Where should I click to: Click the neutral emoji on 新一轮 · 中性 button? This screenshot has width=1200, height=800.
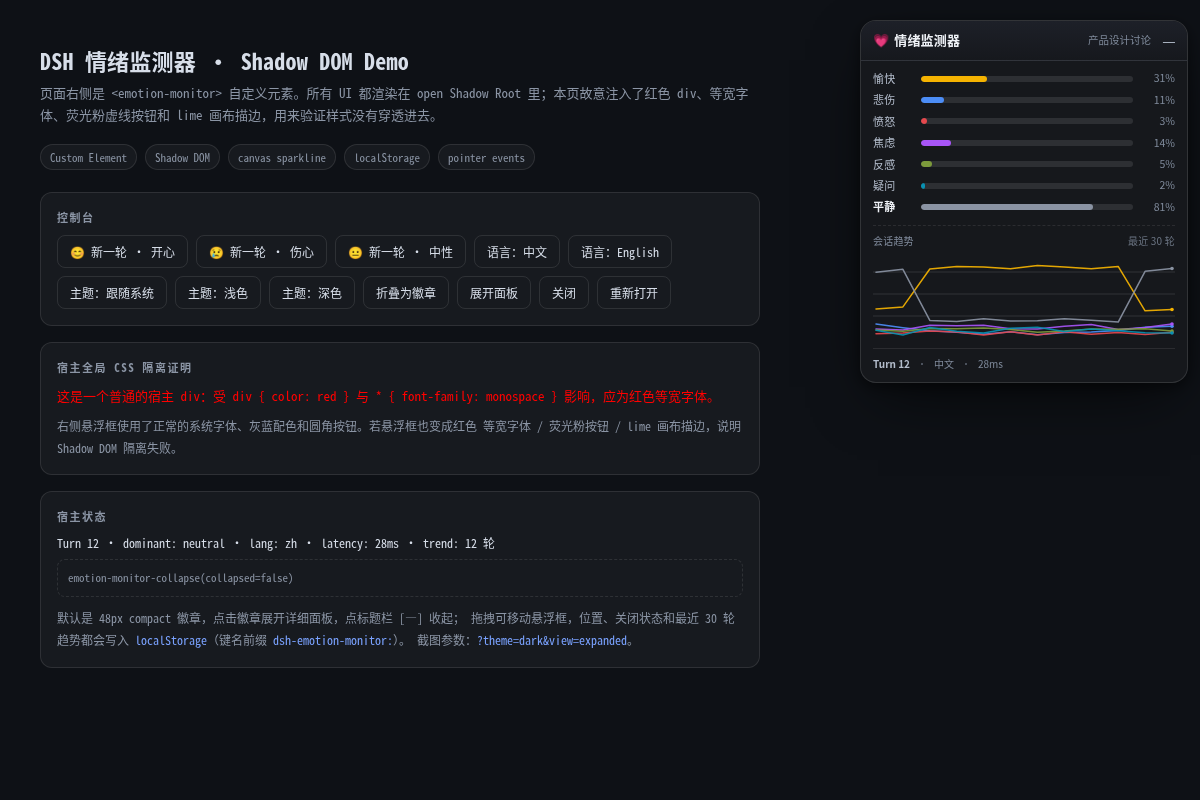click(x=355, y=253)
